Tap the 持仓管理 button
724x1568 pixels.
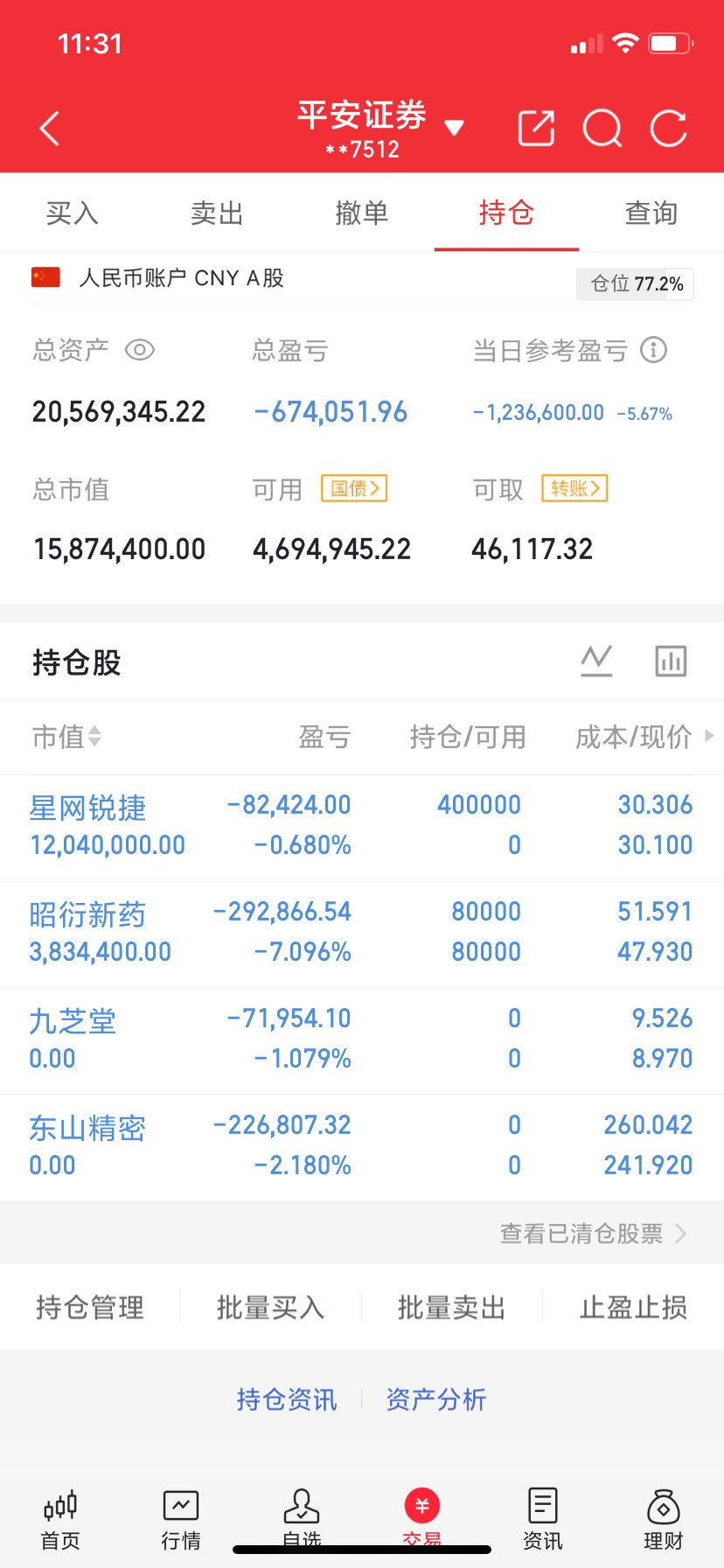90,1307
